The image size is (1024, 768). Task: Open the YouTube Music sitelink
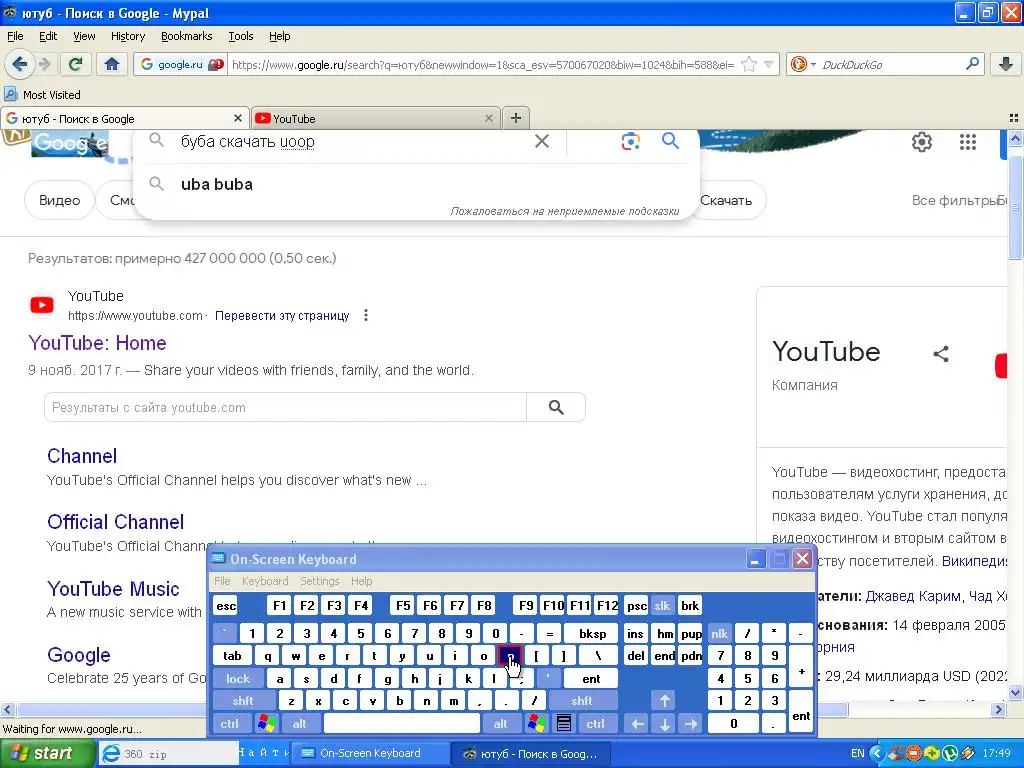(x=113, y=588)
